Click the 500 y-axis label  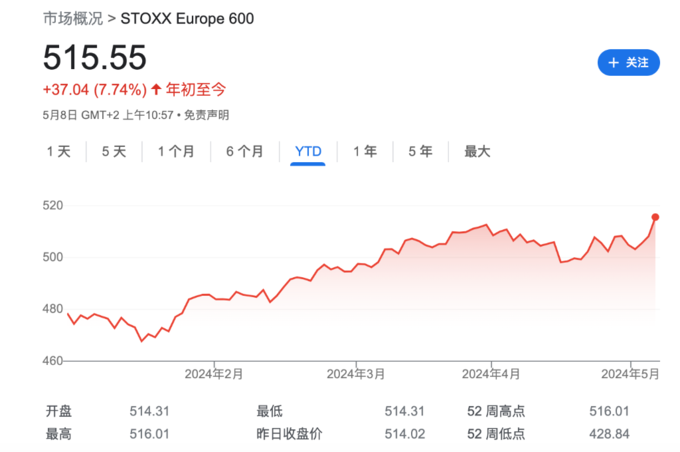click(52, 257)
